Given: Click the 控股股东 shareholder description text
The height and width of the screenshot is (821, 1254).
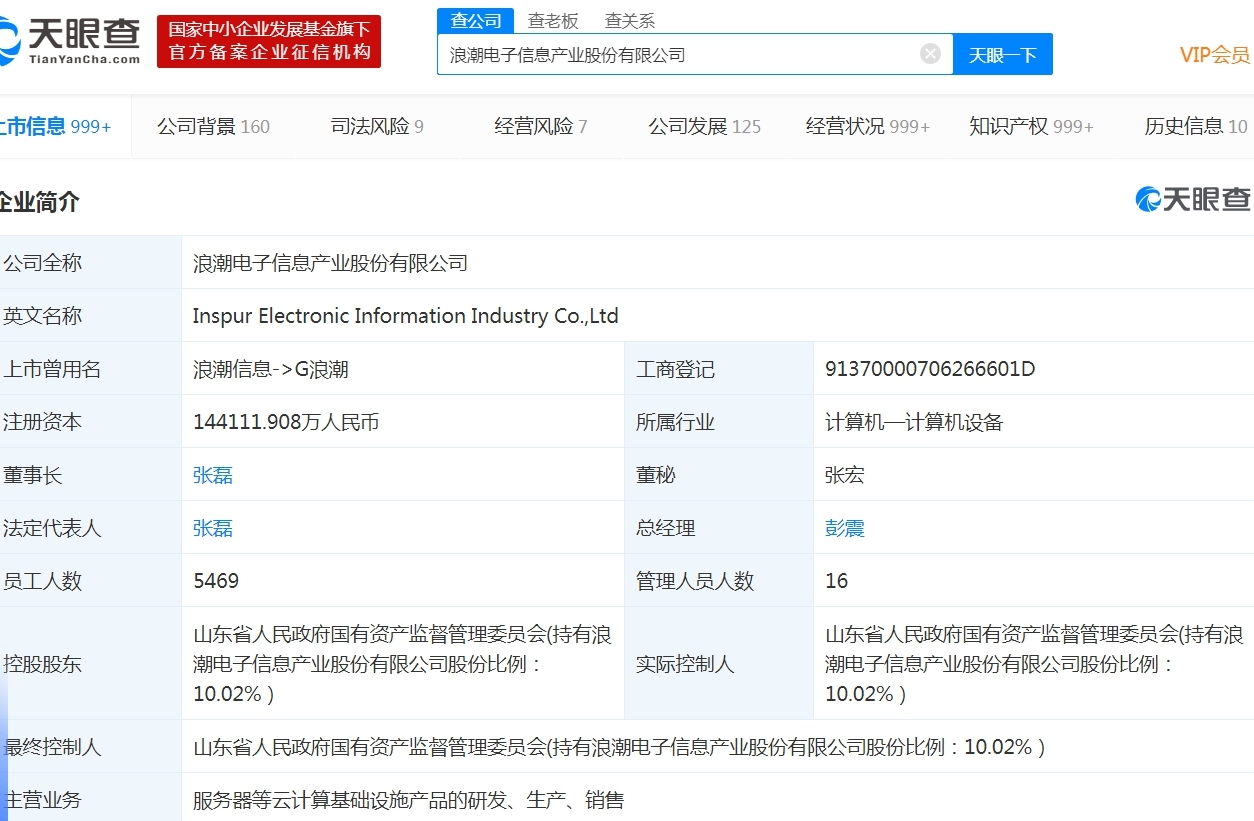Looking at the screenshot, I should pyautogui.click(x=402, y=664).
